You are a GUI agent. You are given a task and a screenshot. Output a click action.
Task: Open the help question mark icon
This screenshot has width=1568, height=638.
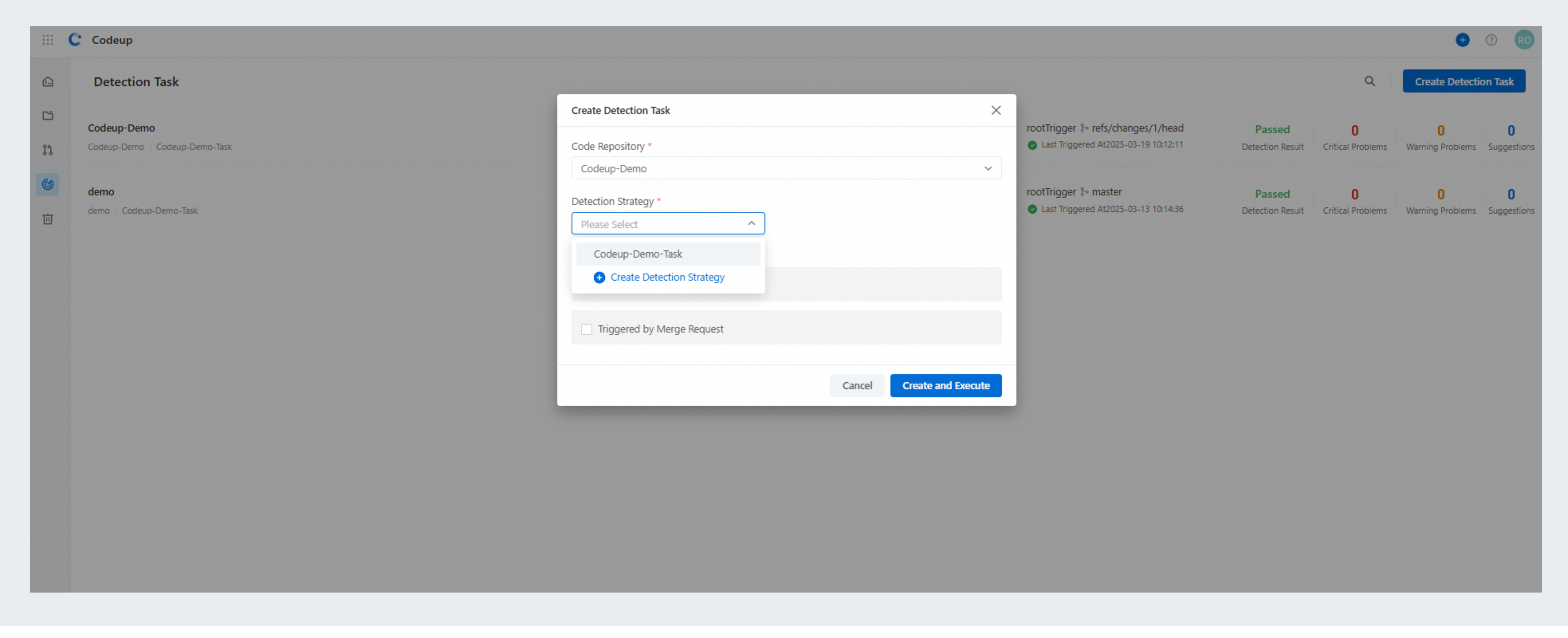click(x=1491, y=39)
